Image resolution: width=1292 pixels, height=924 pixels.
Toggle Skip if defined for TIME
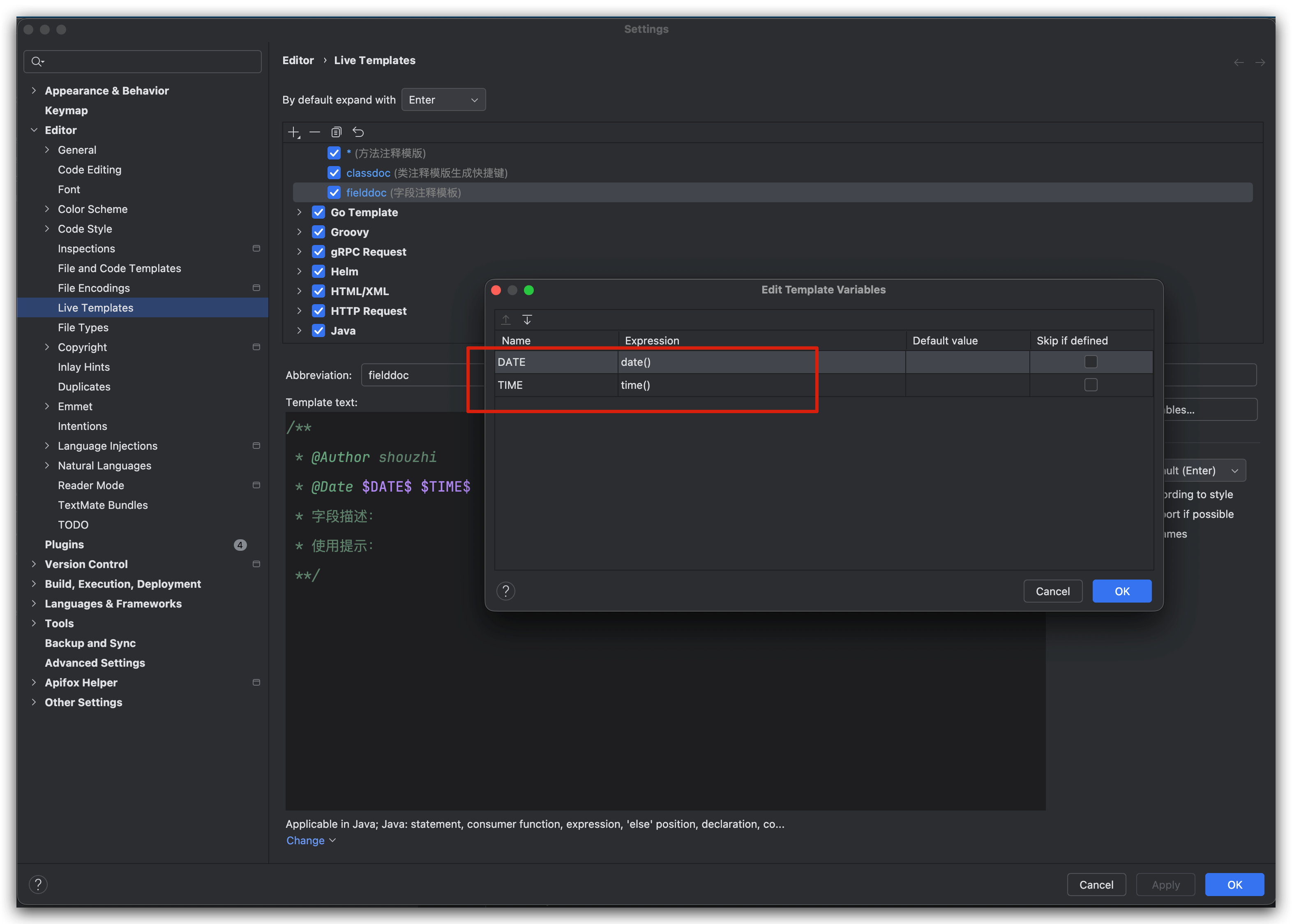pyautogui.click(x=1090, y=385)
